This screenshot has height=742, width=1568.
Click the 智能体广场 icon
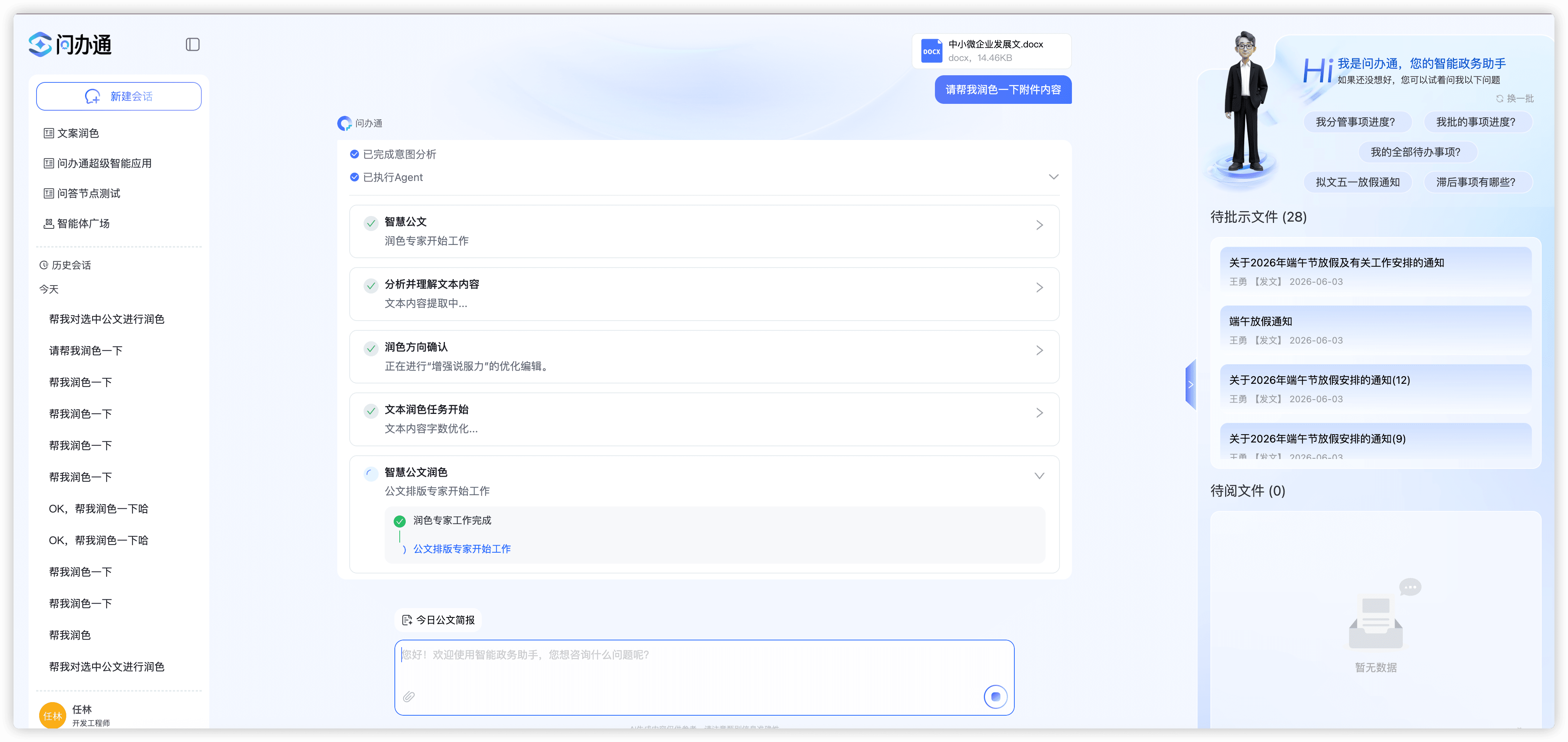49,224
